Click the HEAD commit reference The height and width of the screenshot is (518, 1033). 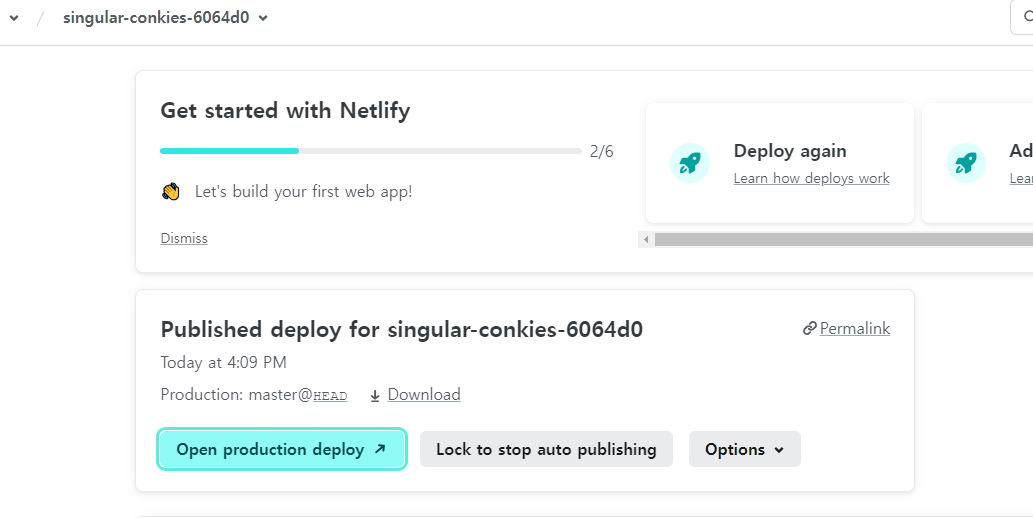click(330, 396)
